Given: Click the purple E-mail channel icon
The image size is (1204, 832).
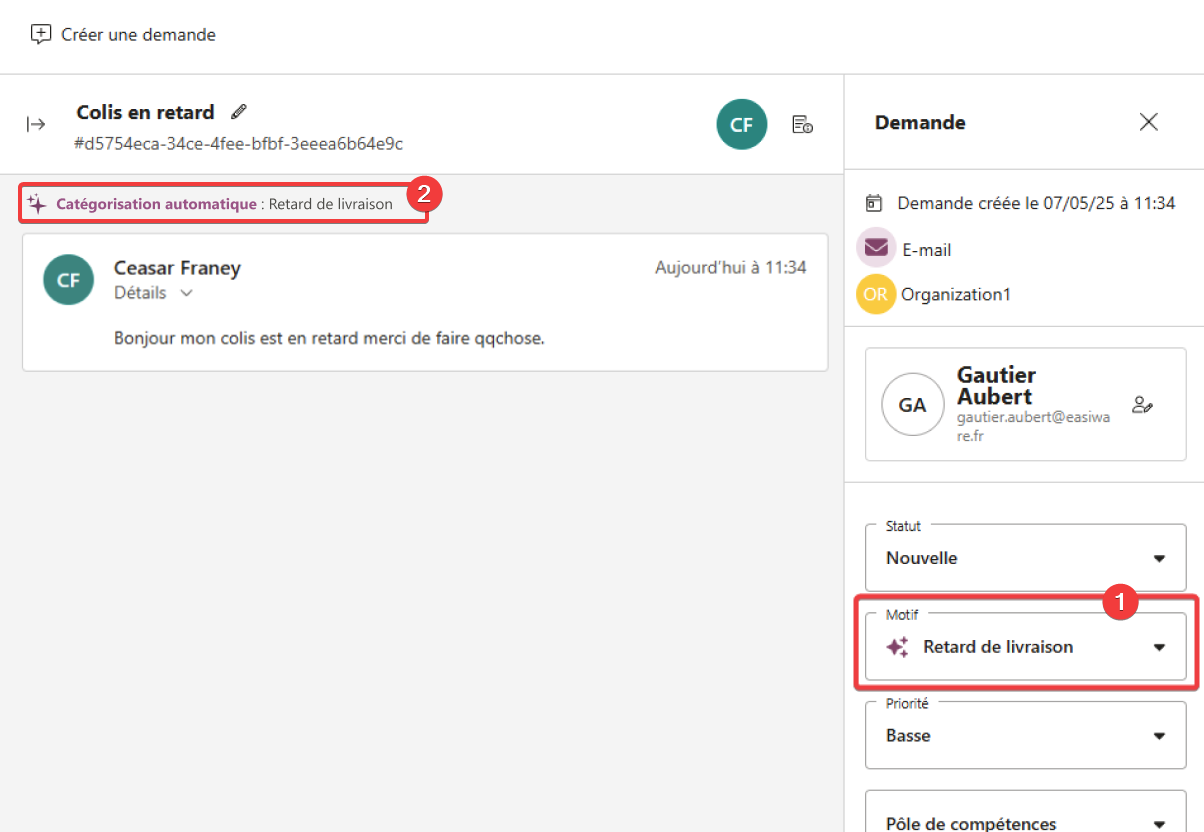Looking at the screenshot, I should pos(876,248).
